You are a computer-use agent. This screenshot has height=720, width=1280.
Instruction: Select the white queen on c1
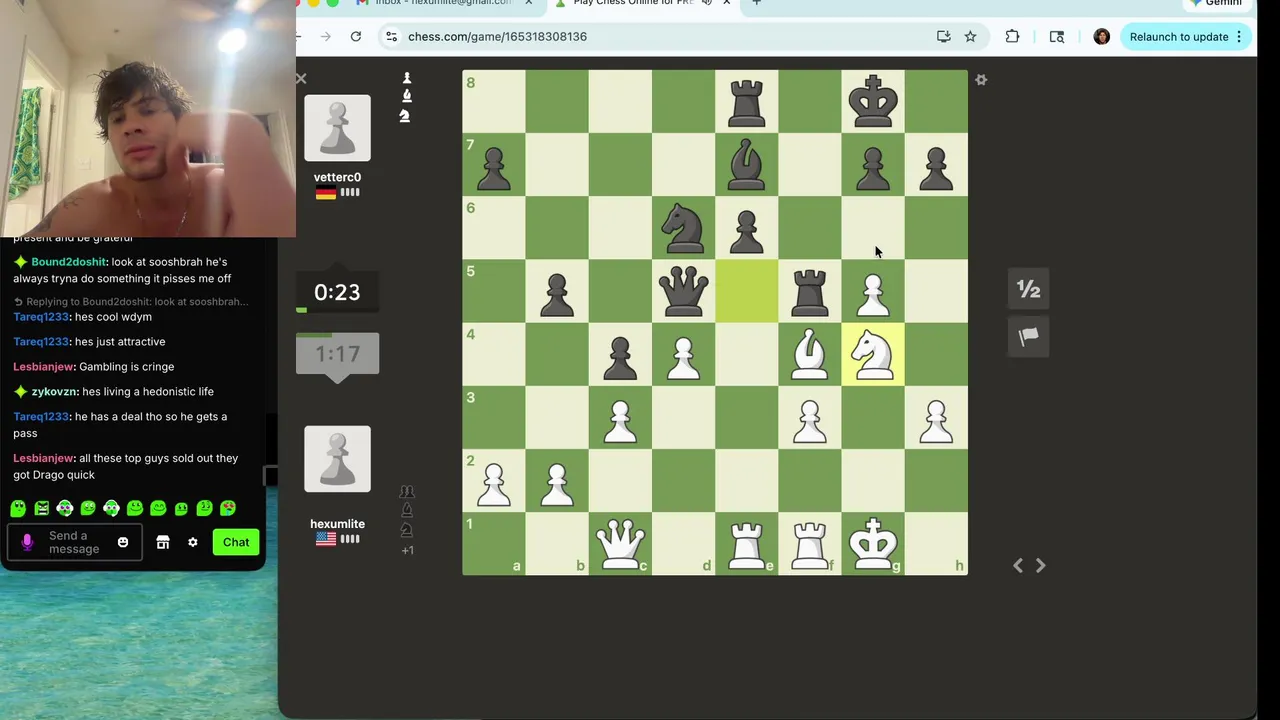[620, 544]
